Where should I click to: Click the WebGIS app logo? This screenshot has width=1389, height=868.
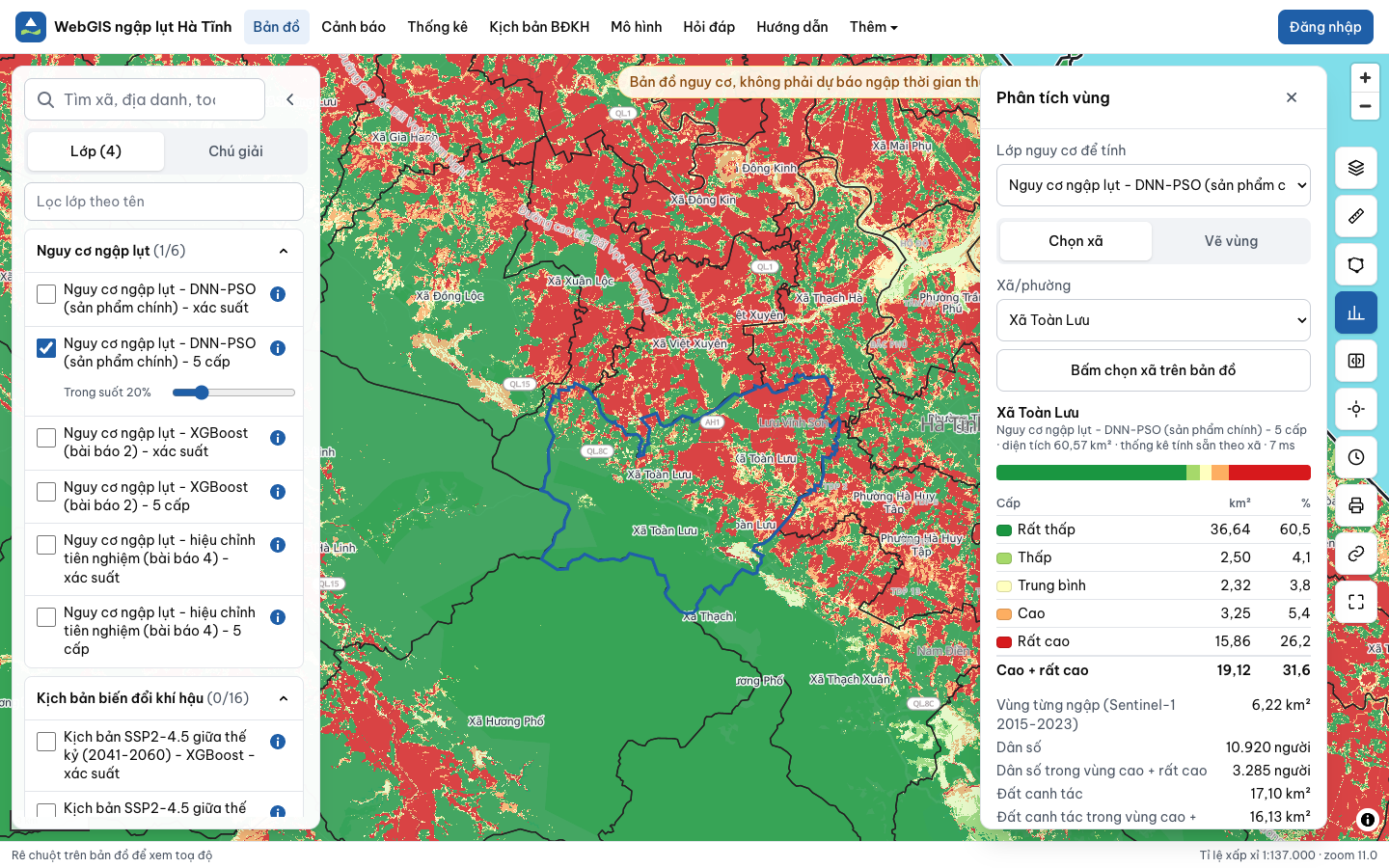click(31, 27)
